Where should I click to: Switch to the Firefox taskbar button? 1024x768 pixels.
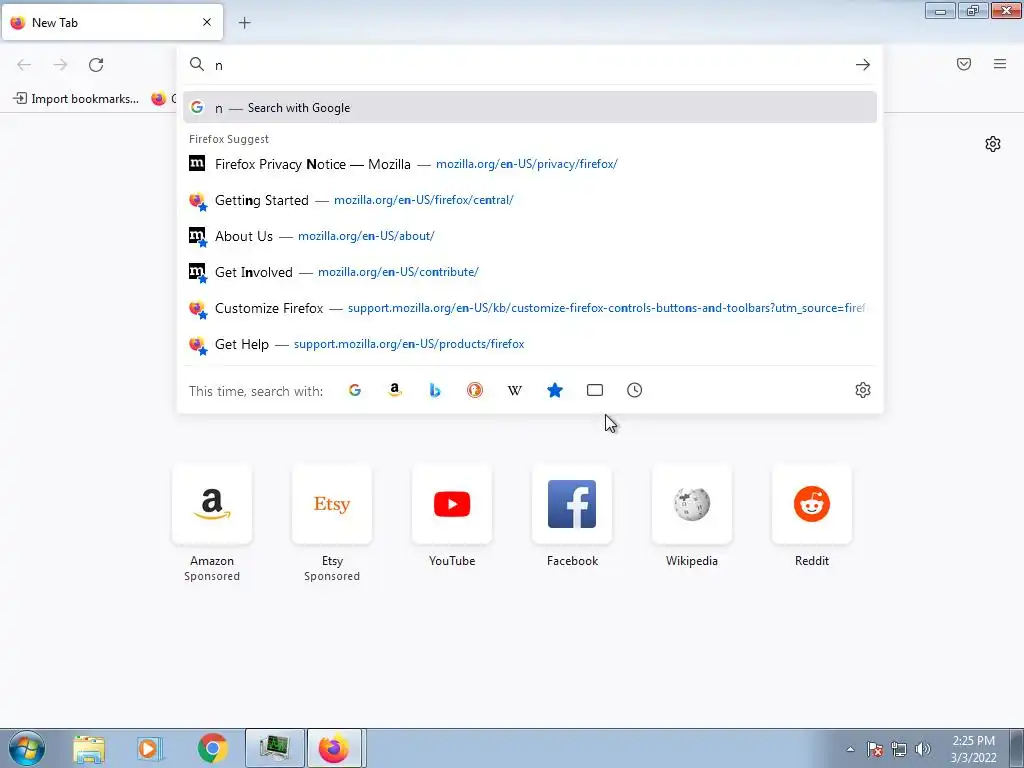pyautogui.click(x=334, y=748)
